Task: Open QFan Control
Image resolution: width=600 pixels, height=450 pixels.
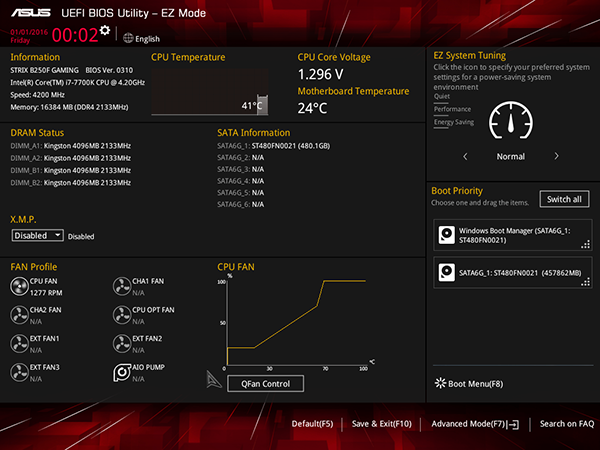Action: [x=266, y=383]
